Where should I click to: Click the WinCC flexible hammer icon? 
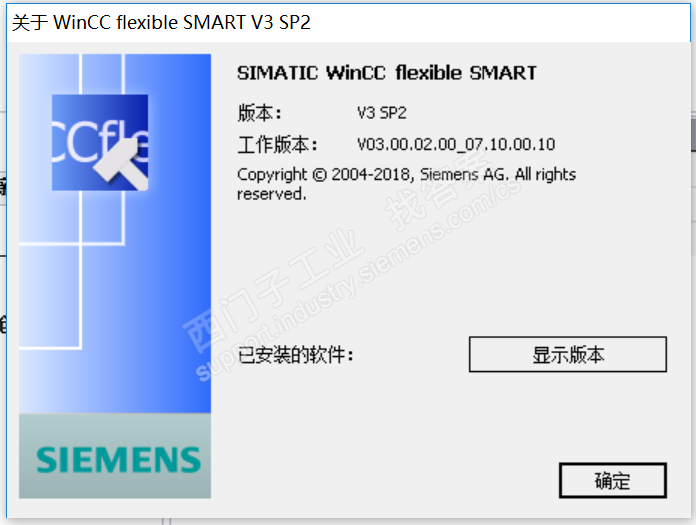(100, 142)
